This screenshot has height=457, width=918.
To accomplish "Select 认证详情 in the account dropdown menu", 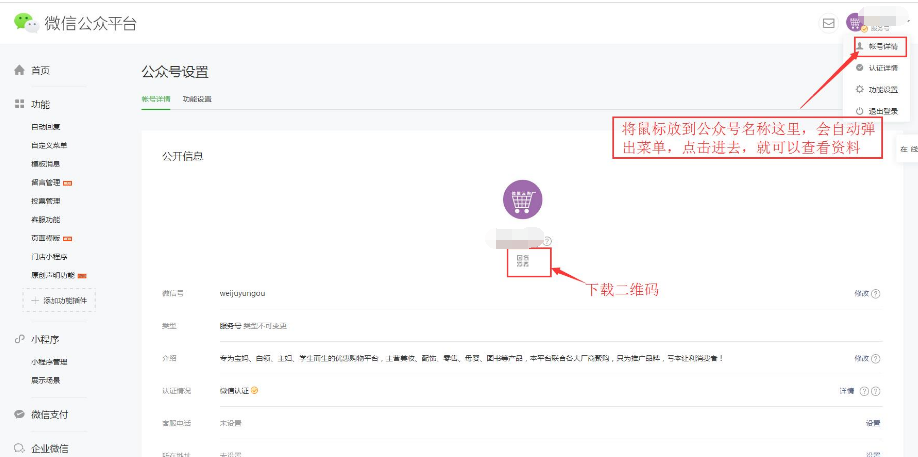I will [882, 68].
